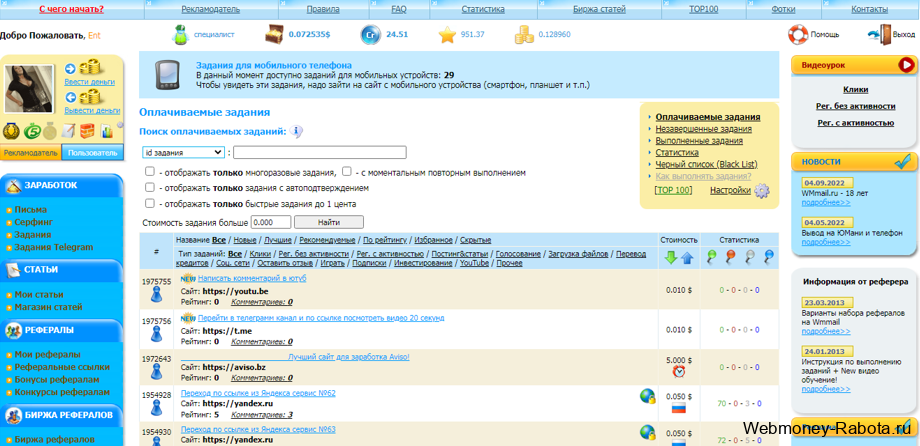Click the gray pin statistics icon

750,256
